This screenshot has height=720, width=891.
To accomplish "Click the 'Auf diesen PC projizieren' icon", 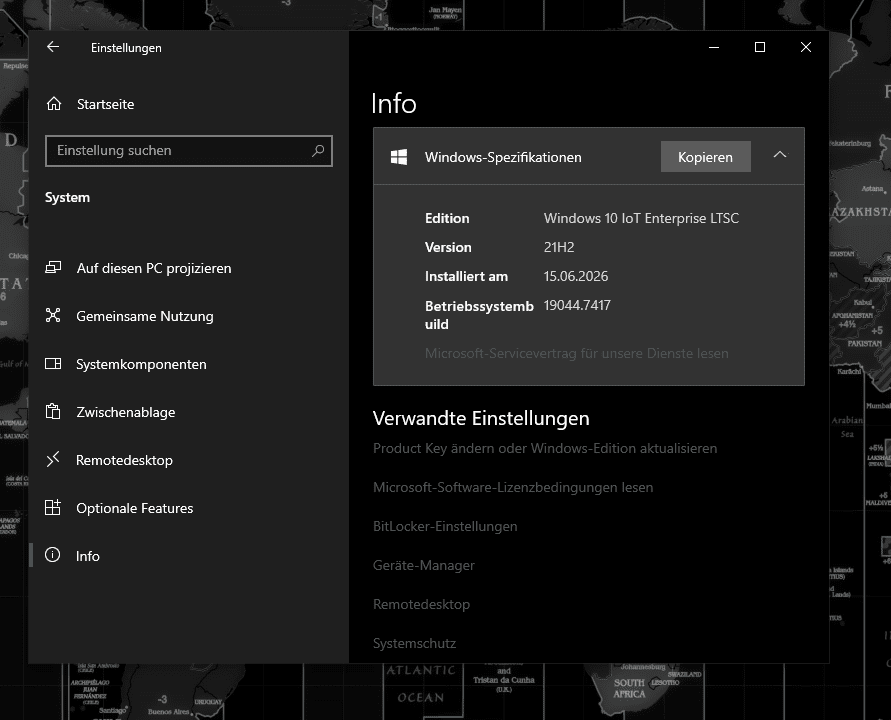I will pyautogui.click(x=53, y=268).
